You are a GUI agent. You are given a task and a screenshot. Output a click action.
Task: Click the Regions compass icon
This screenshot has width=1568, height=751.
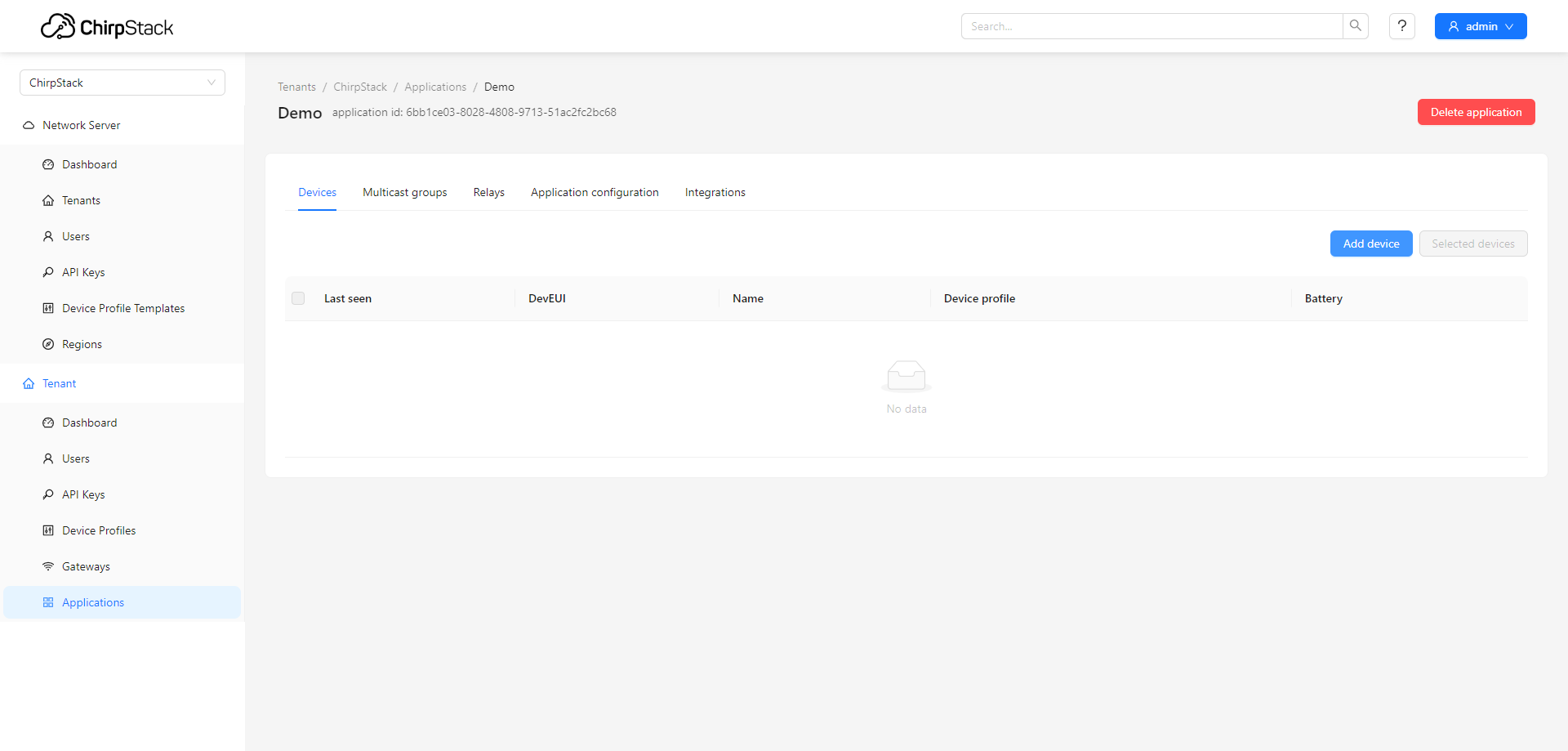click(48, 344)
